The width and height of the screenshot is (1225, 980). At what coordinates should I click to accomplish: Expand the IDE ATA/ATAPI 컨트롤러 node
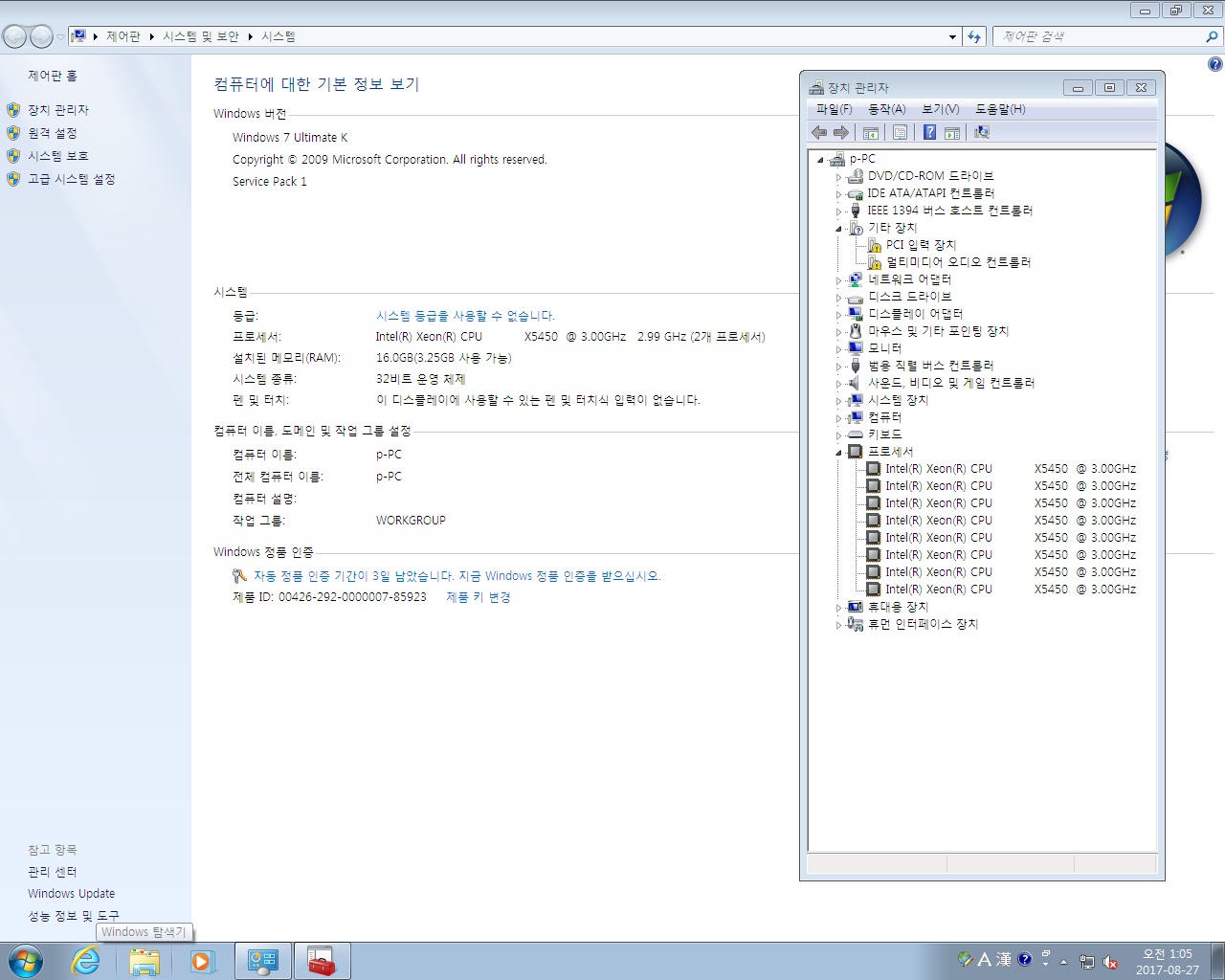tap(838, 194)
